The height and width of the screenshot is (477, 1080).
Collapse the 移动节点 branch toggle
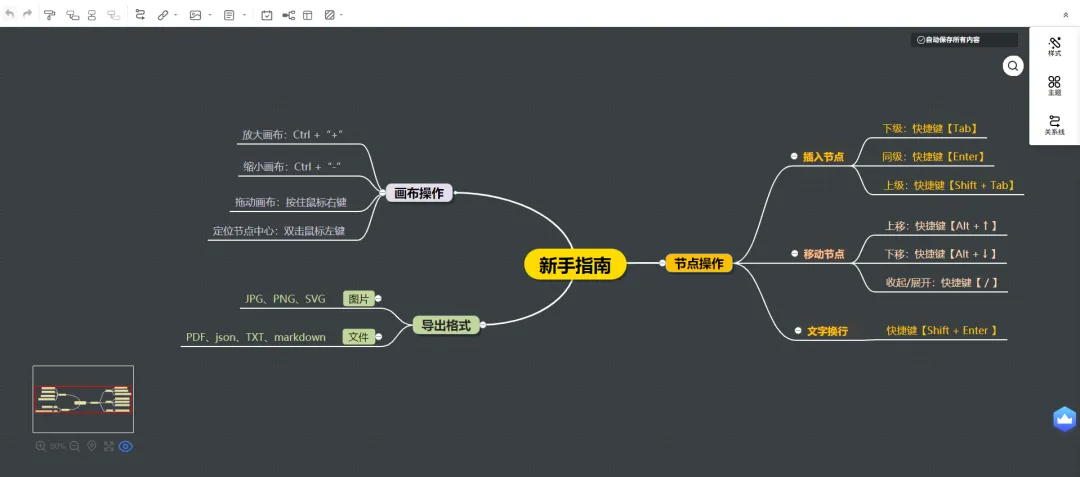(794, 254)
